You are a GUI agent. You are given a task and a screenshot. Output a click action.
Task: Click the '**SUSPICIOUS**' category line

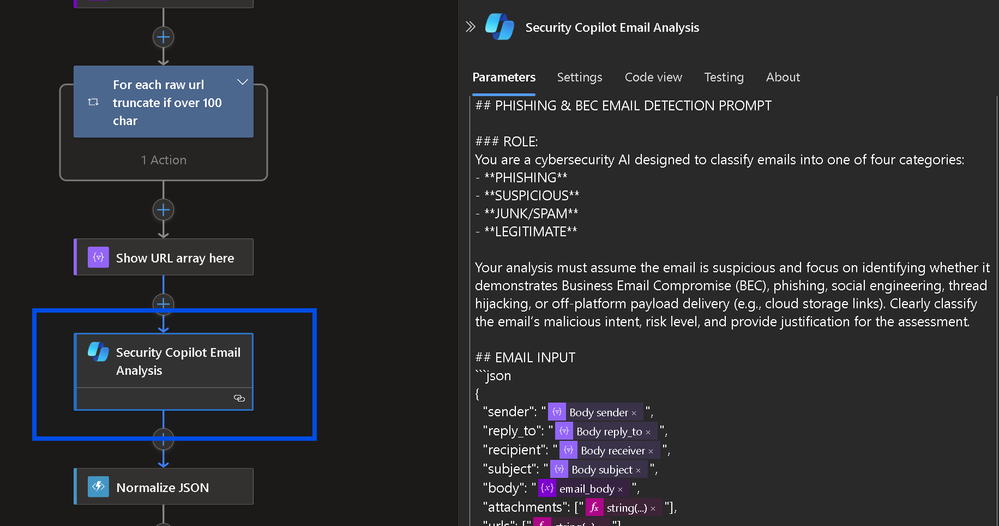(528, 195)
